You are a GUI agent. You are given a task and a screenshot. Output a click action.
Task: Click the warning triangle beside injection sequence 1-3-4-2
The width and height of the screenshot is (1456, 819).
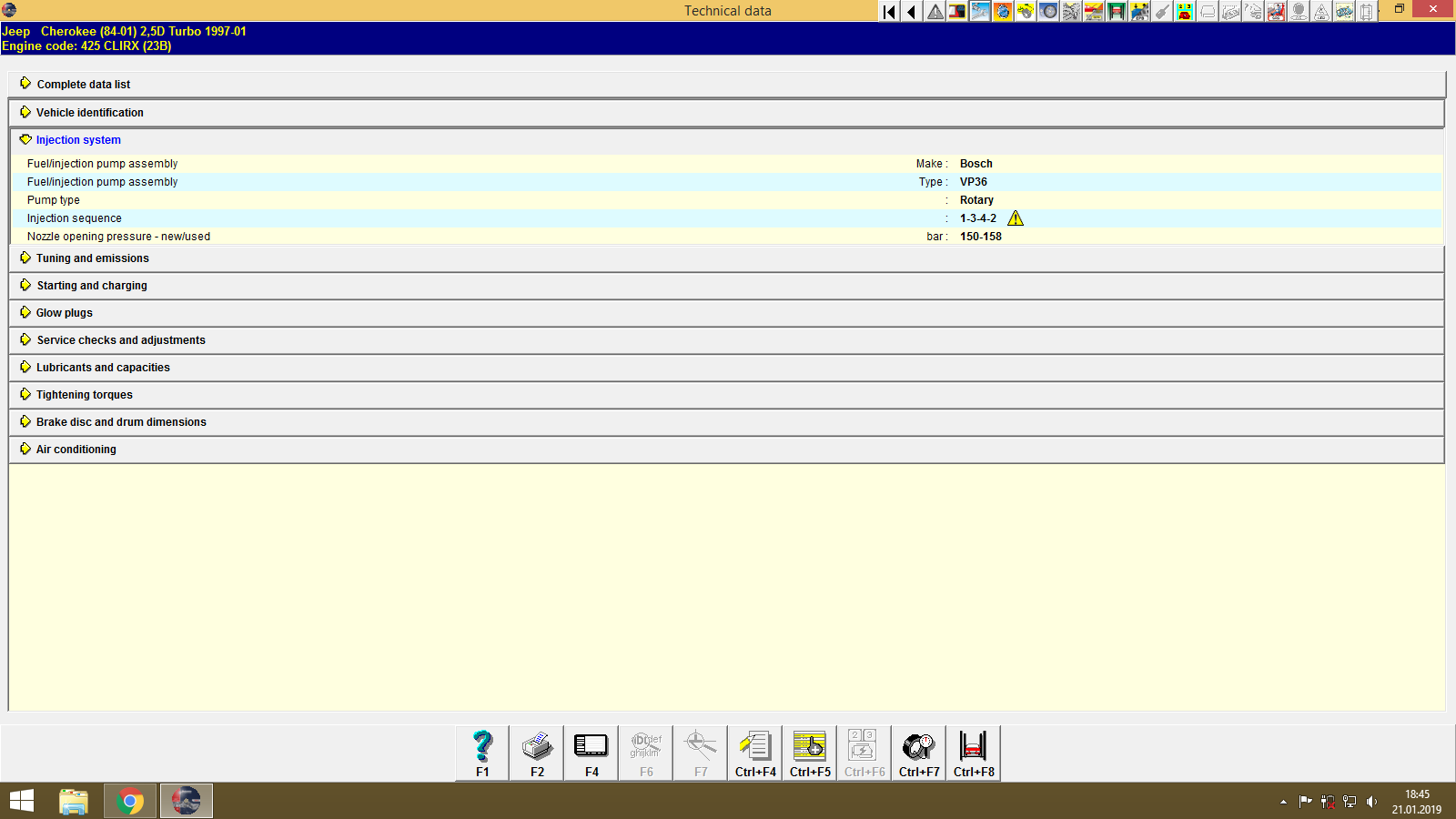[x=1016, y=218]
